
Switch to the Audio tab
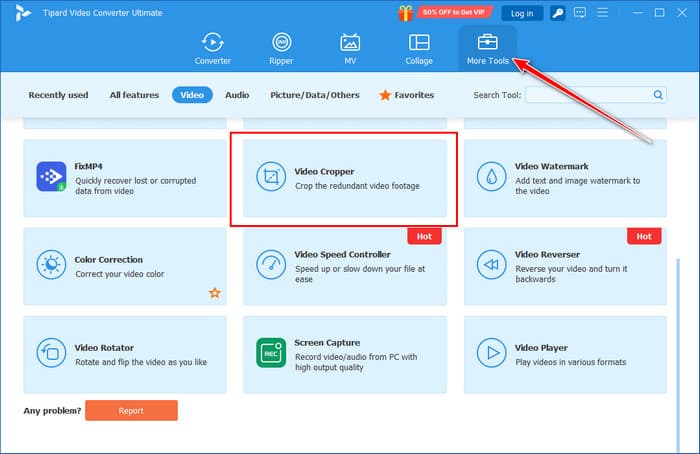click(x=237, y=95)
